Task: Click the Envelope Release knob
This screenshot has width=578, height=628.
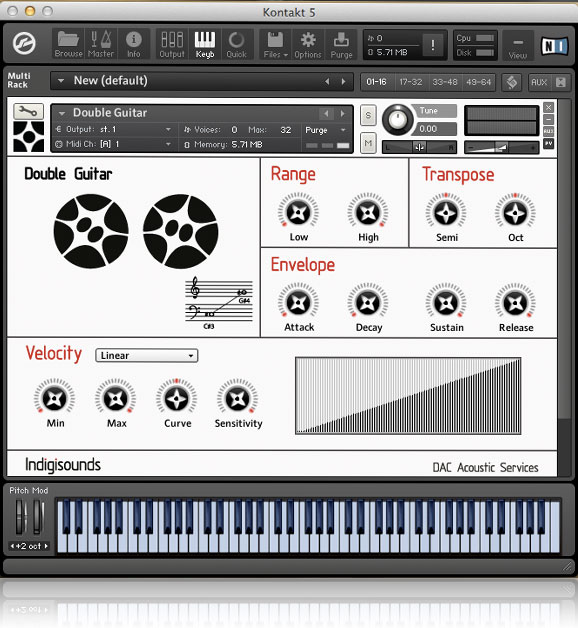Action: tap(515, 303)
